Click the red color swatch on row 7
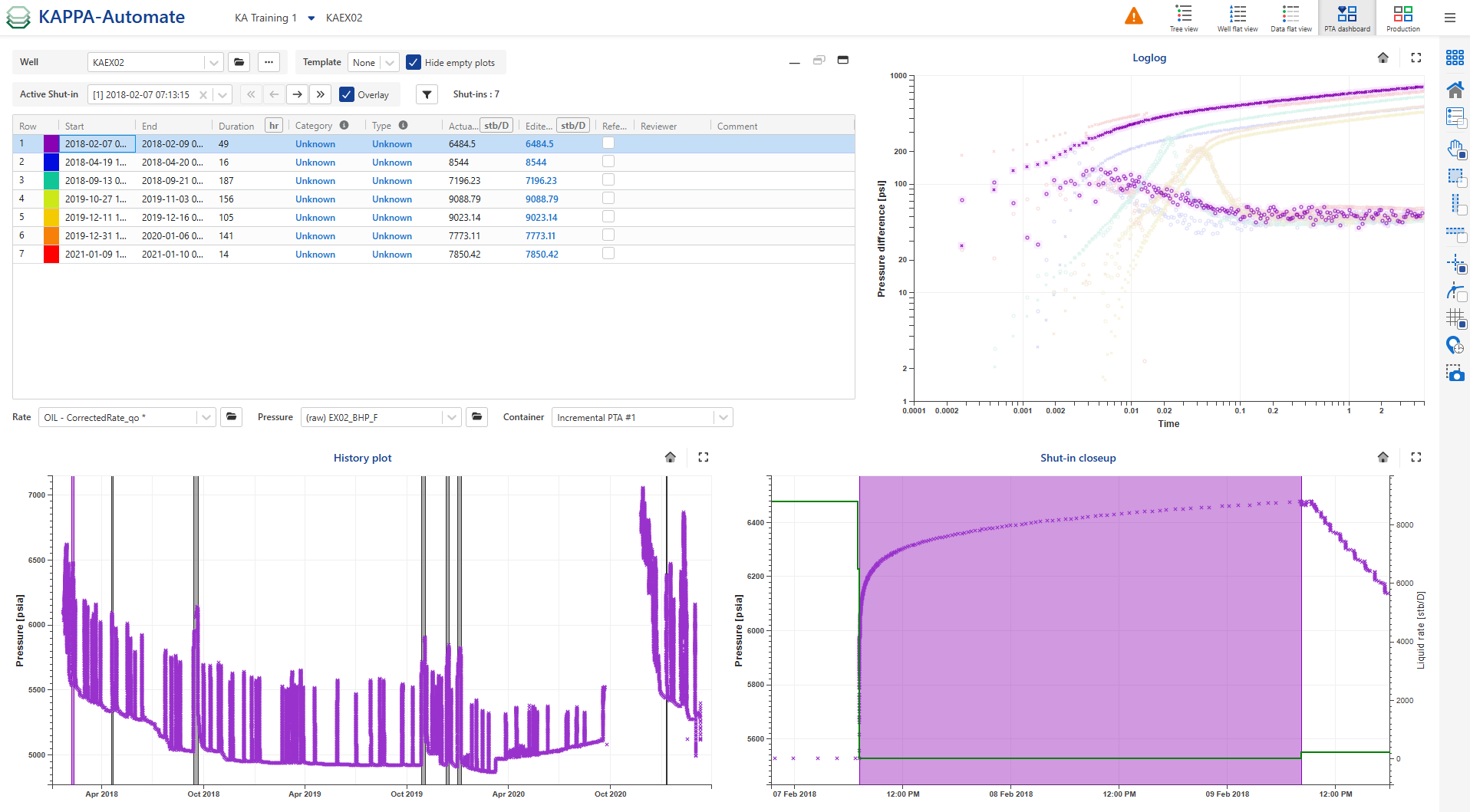The width and height of the screenshot is (1470, 812). pyautogui.click(x=51, y=254)
